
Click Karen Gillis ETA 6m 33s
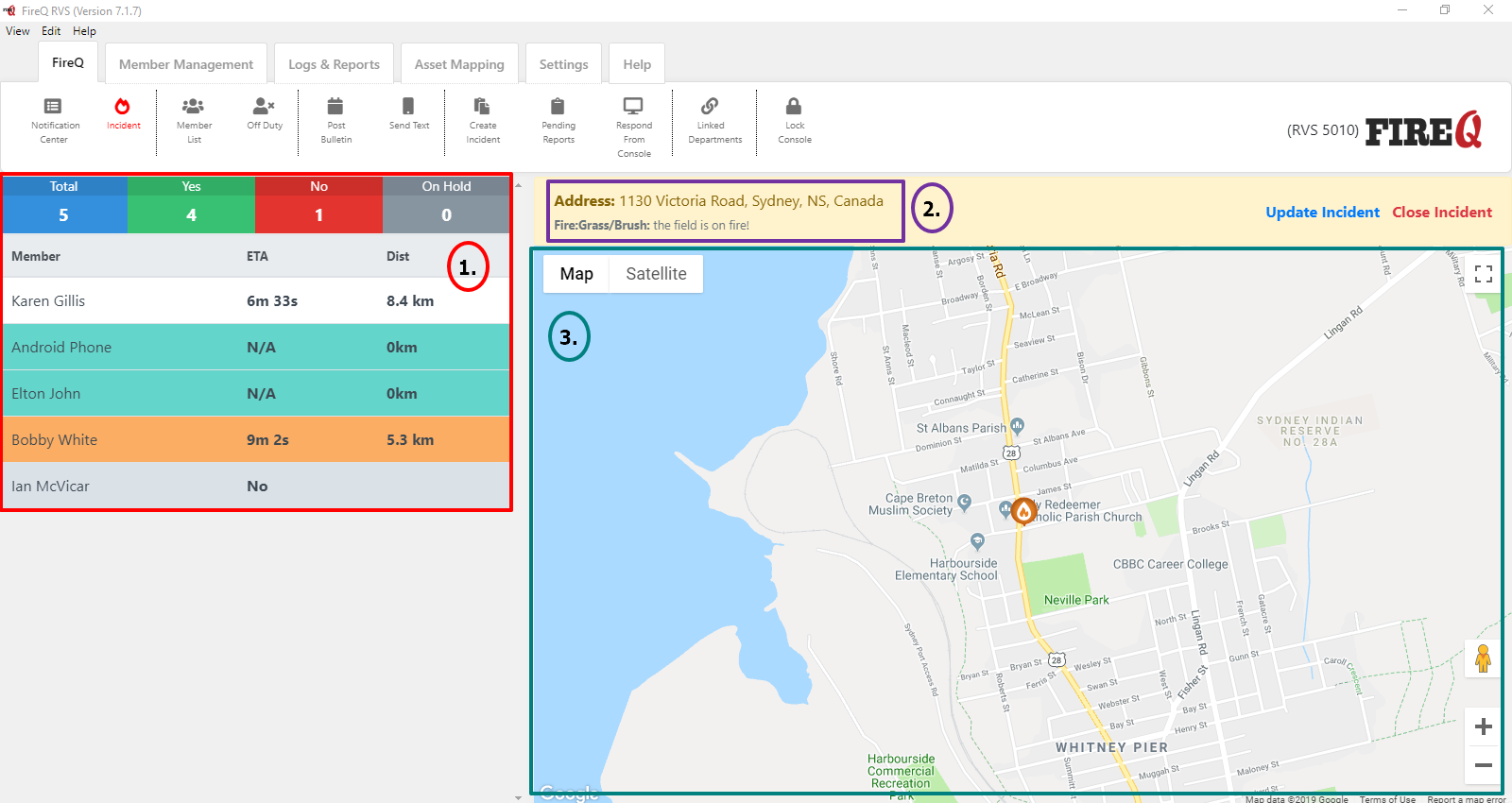(x=272, y=300)
